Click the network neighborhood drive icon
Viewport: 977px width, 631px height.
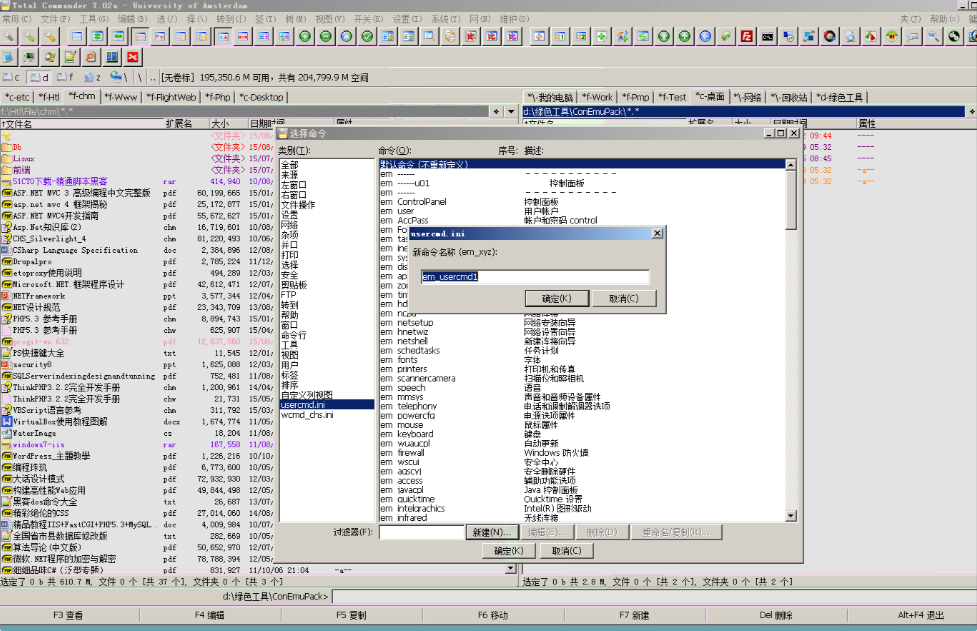pyautogui.click(x=118, y=77)
